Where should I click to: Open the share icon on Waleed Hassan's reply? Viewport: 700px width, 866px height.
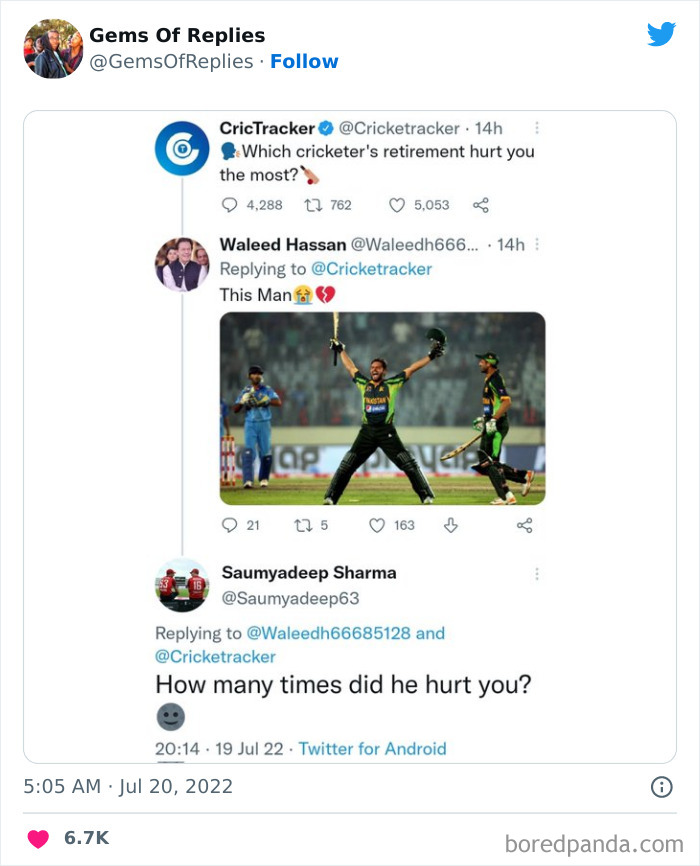click(x=523, y=525)
